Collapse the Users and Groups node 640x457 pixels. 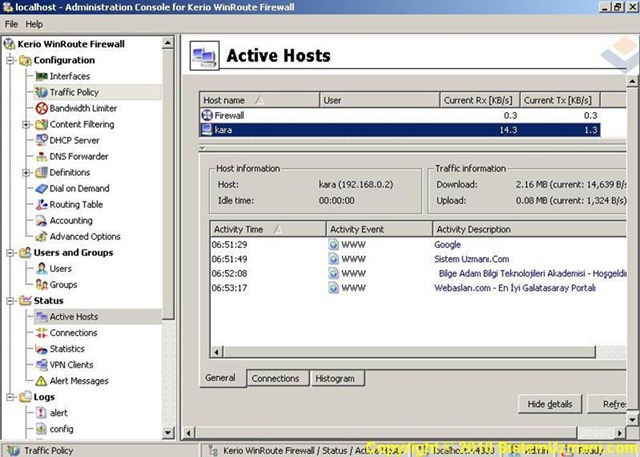click(x=10, y=253)
